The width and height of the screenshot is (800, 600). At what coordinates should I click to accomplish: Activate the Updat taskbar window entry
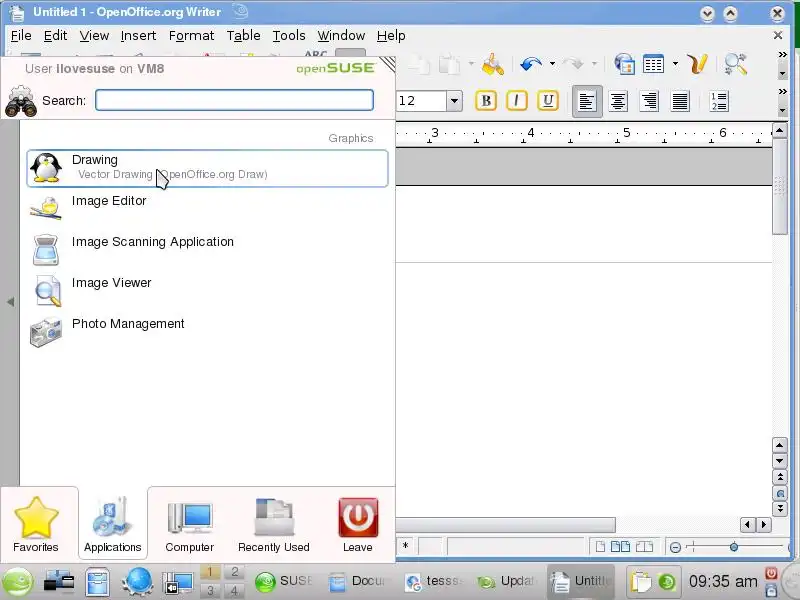pos(507,581)
